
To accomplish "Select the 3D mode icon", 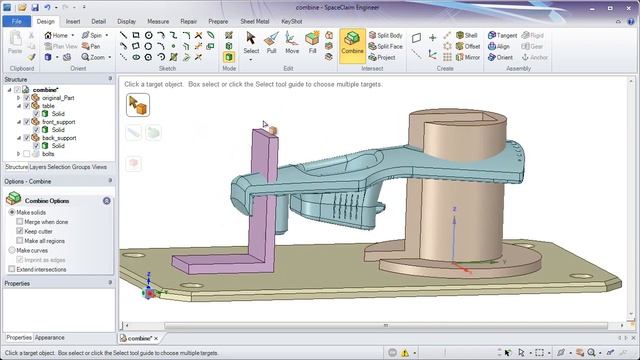I will [x=229, y=57].
